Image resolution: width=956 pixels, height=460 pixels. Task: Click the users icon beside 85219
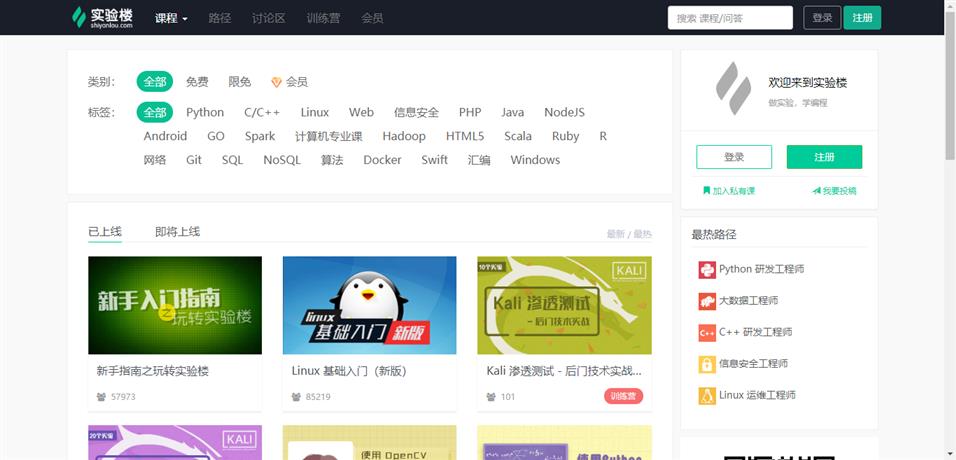tap(296, 397)
